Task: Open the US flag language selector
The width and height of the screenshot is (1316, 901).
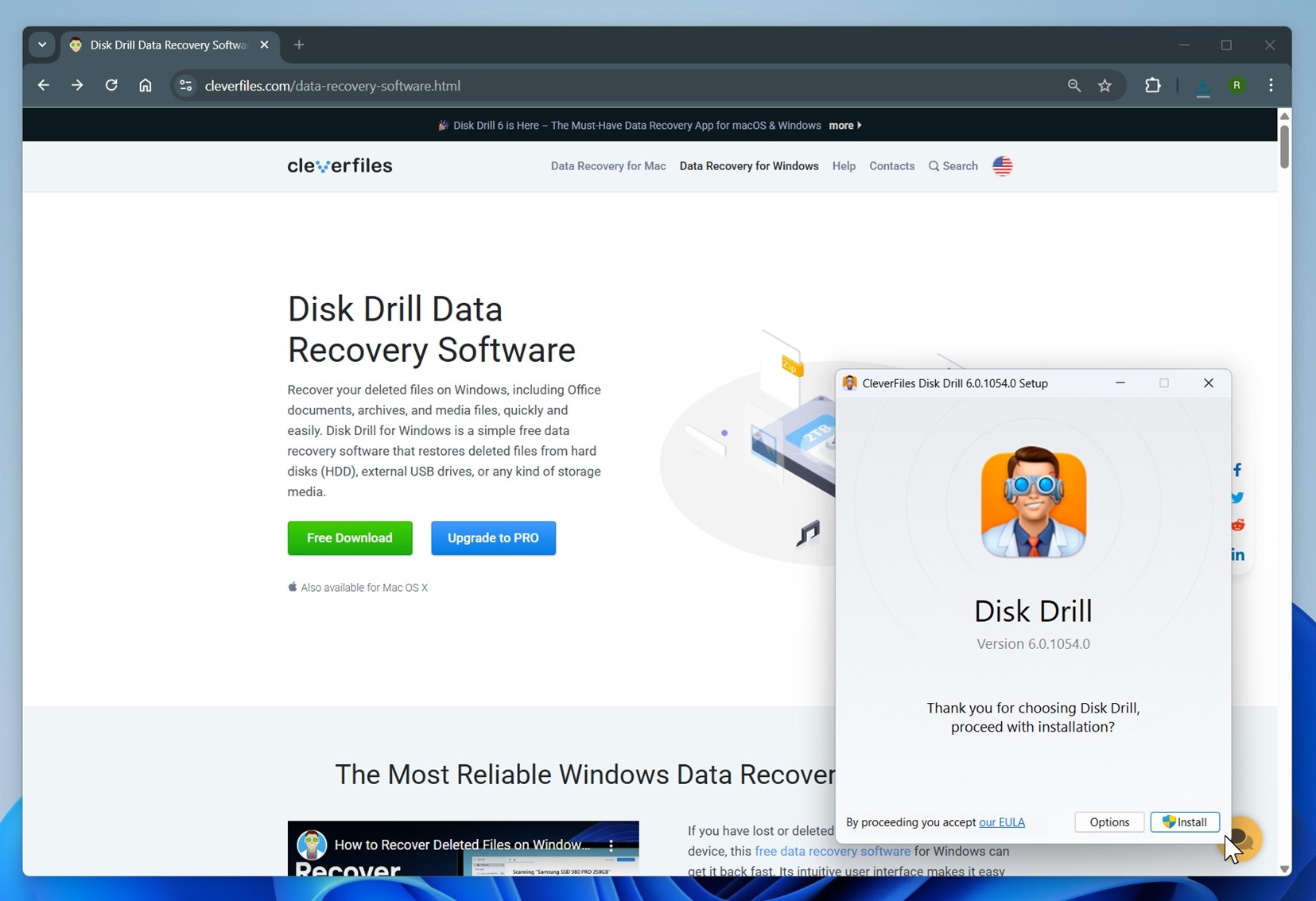Action: tap(1001, 166)
